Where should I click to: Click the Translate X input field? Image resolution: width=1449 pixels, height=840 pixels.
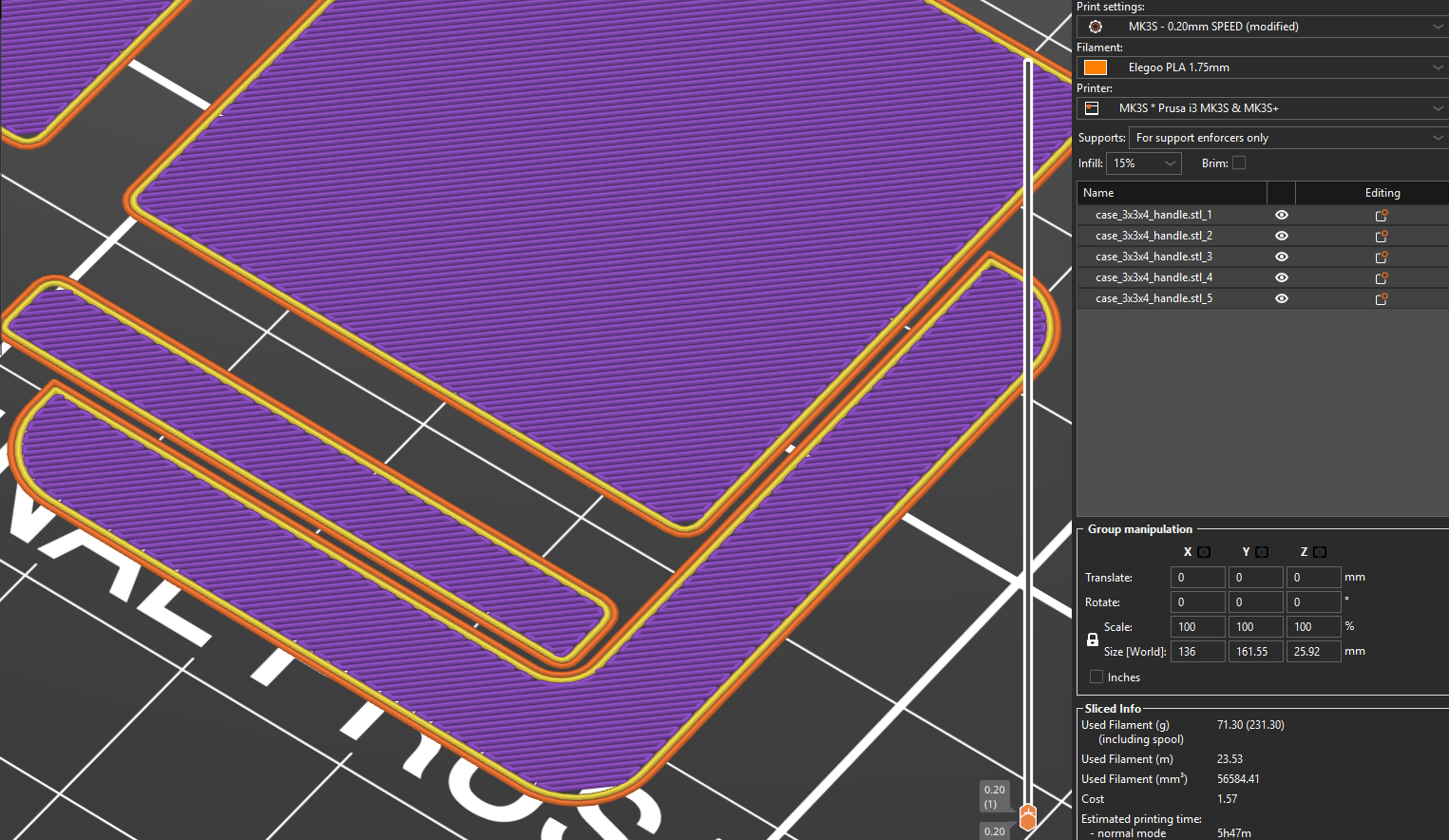click(1198, 578)
